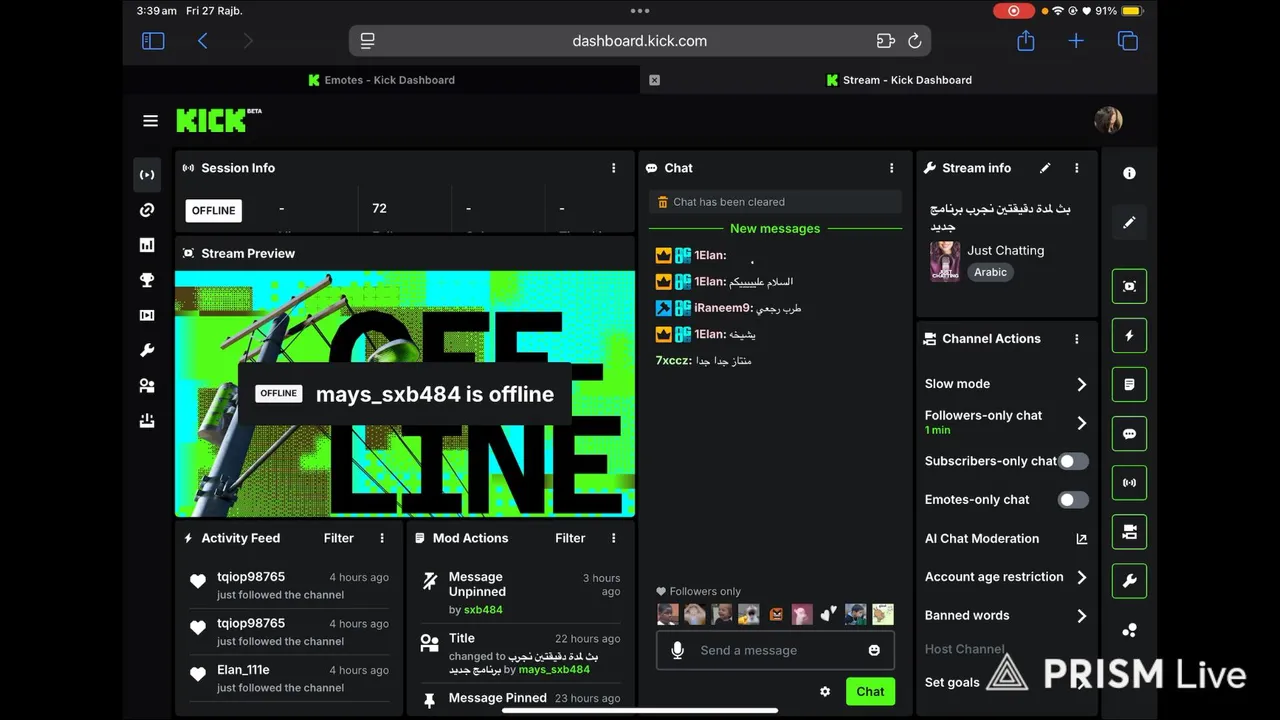This screenshot has height=720, width=1280.
Task: Open new Safari tab with plus
Action: tap(1076, 41)
